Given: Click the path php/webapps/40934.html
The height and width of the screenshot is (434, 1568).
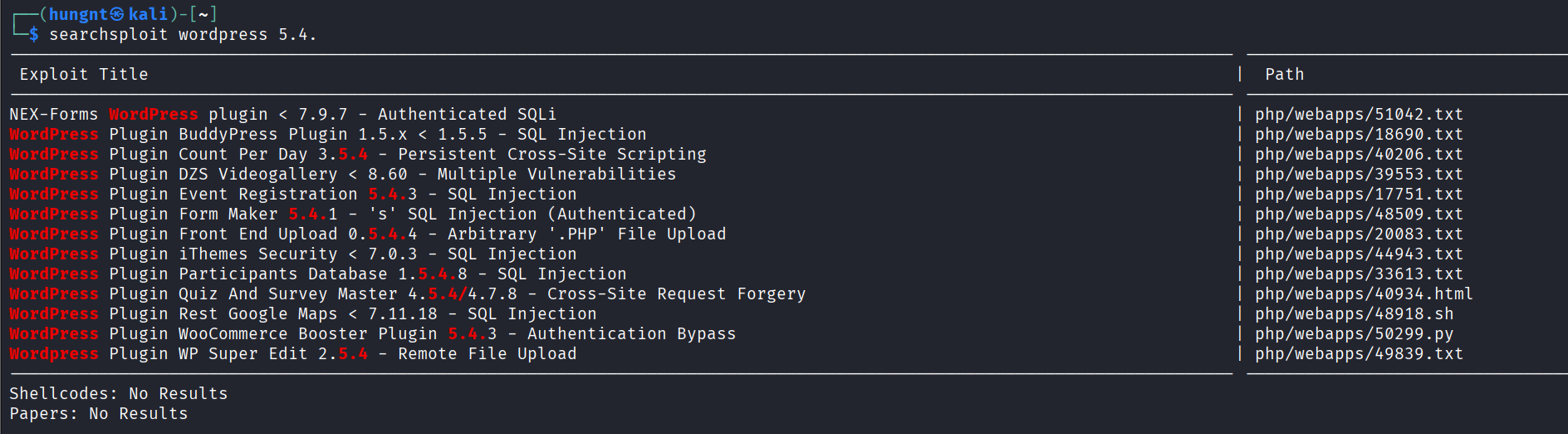Looking at the screenshot, I should click(x=1364, y=293).
